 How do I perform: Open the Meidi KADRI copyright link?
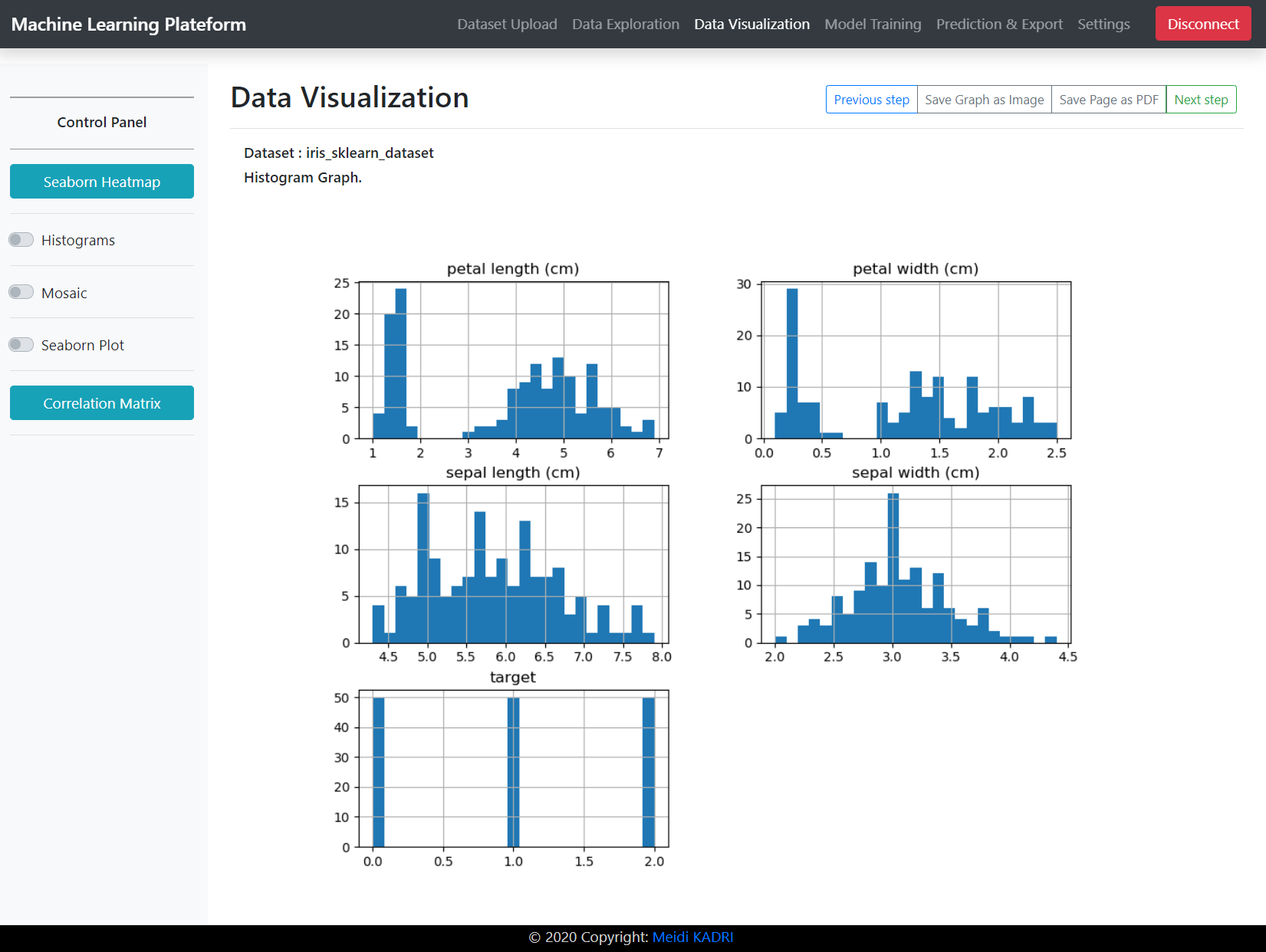[692, 937]
